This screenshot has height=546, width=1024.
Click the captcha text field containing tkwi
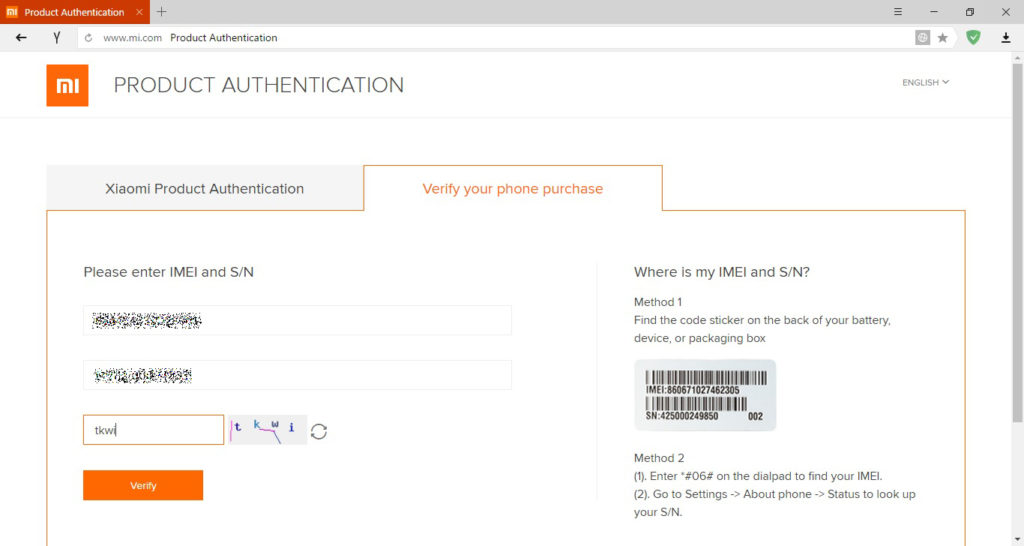click(153, 430)
